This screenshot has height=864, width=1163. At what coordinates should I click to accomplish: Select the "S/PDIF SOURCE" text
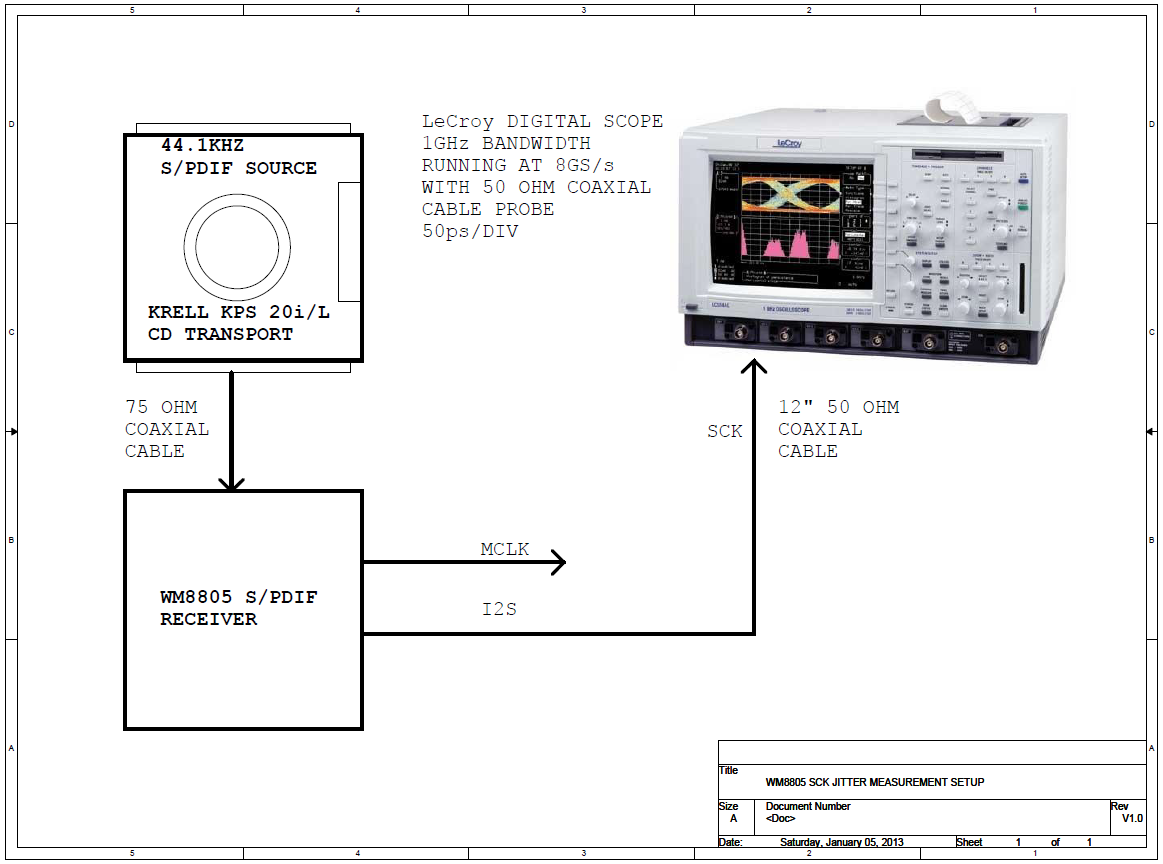coord(239,168)
